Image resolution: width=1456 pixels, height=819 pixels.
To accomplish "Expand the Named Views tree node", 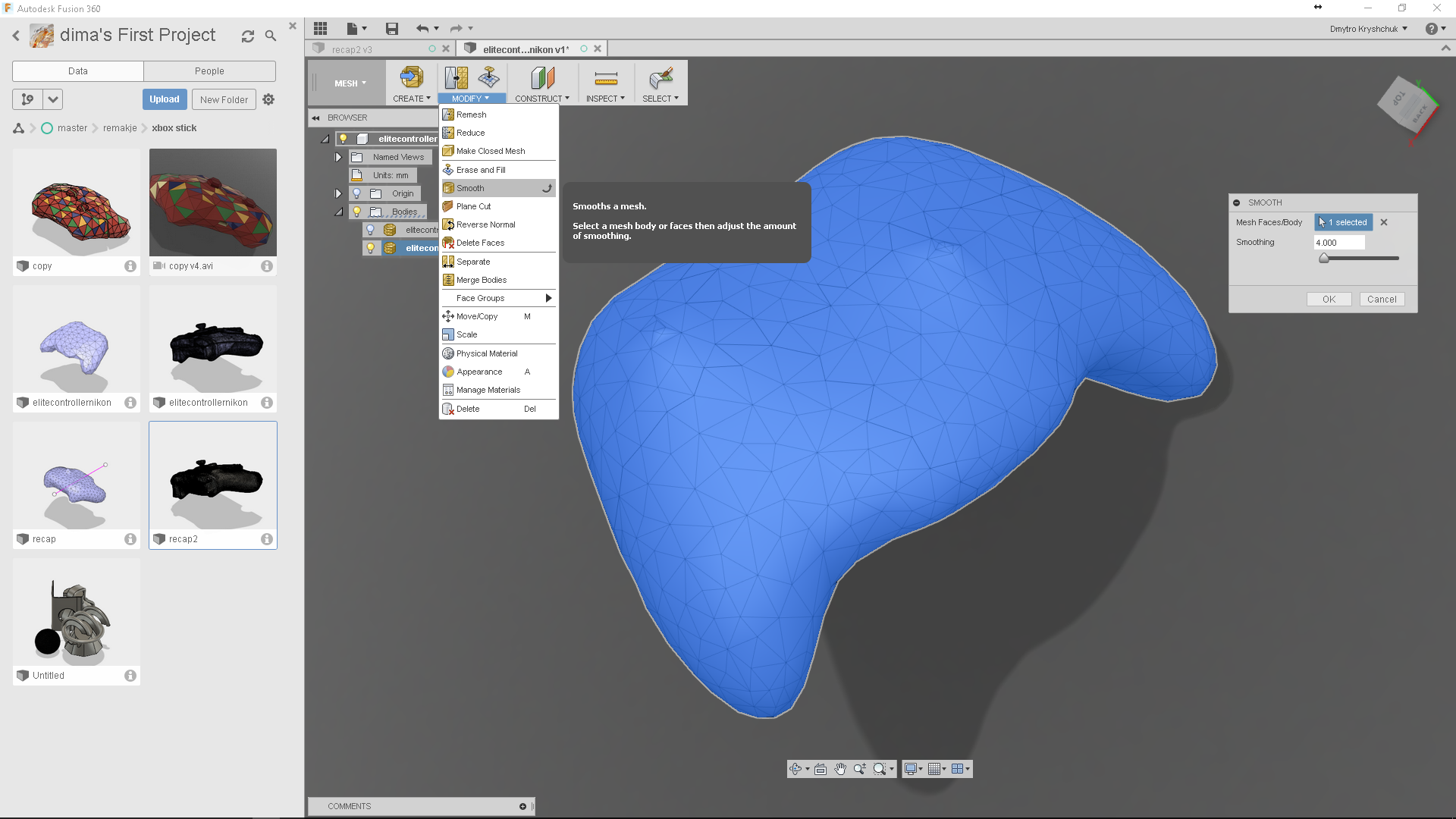I will point(338,157).
